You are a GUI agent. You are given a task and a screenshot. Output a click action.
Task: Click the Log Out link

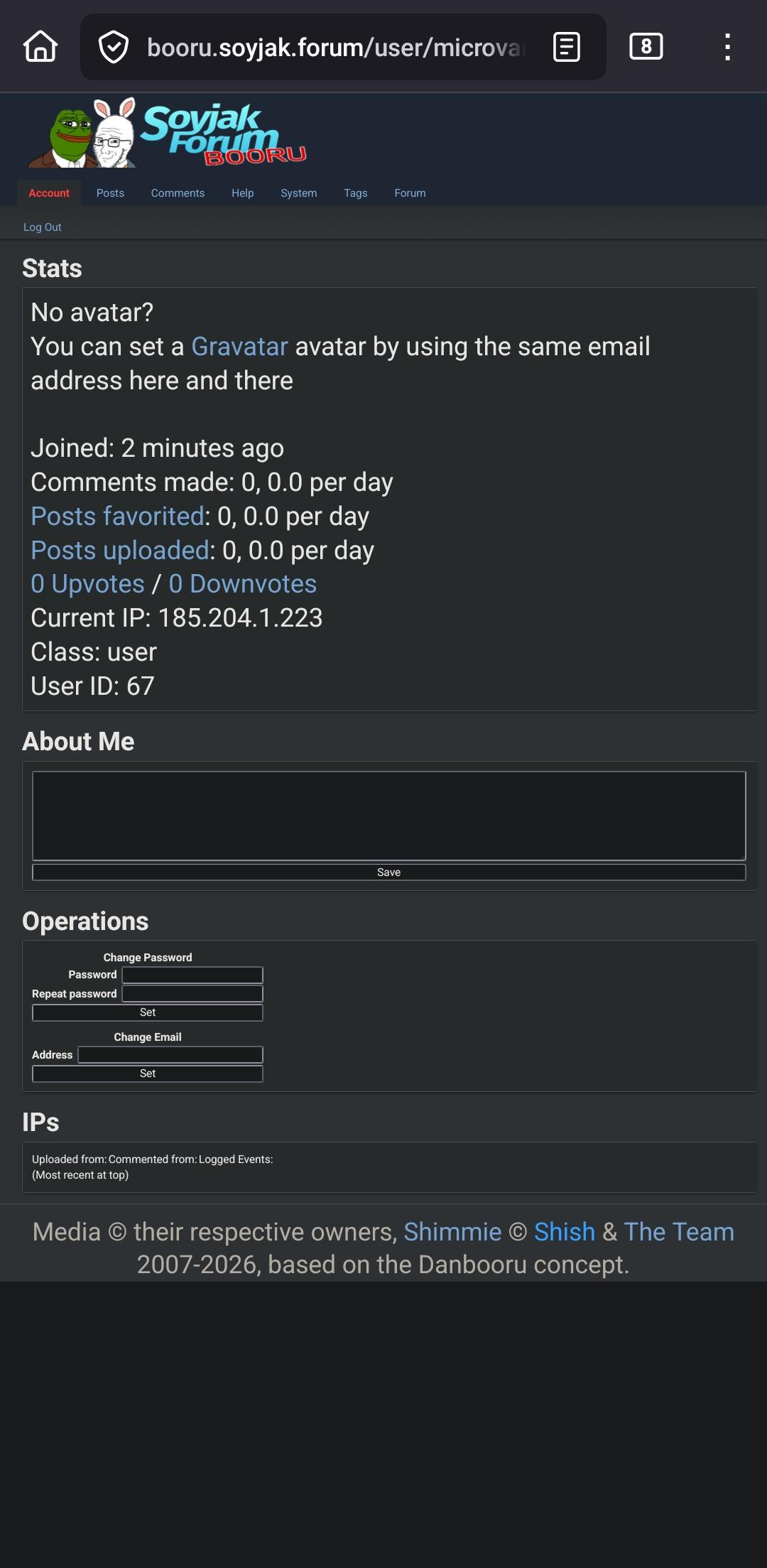point(43,227)
